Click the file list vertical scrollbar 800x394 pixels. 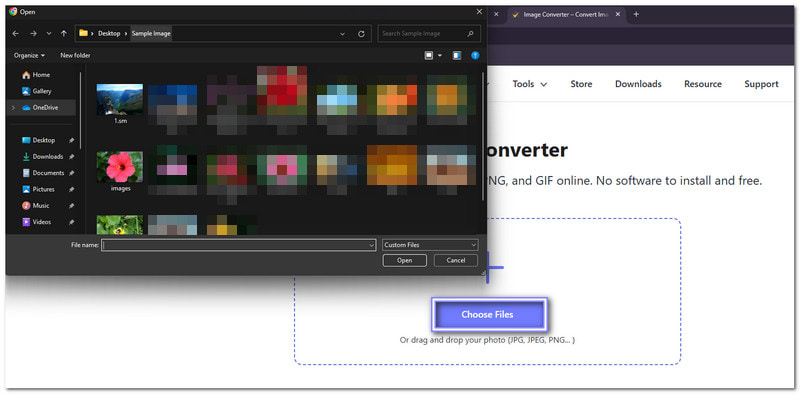(483, 137)
